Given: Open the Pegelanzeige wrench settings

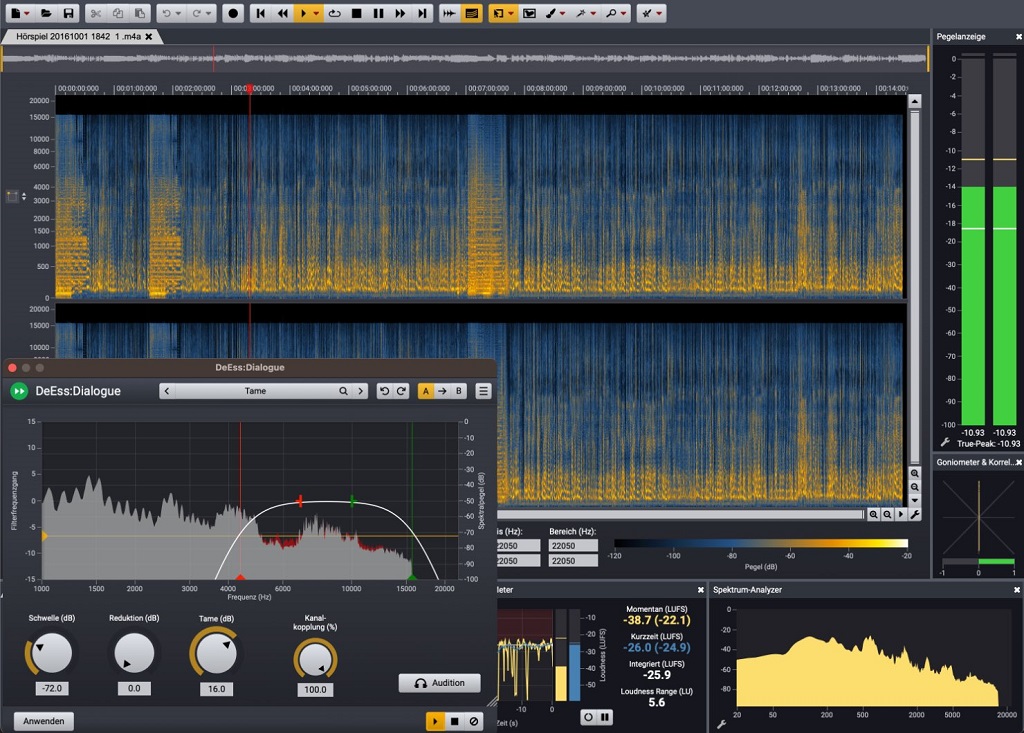Looking at the screenshot, I should pos(945,442).
